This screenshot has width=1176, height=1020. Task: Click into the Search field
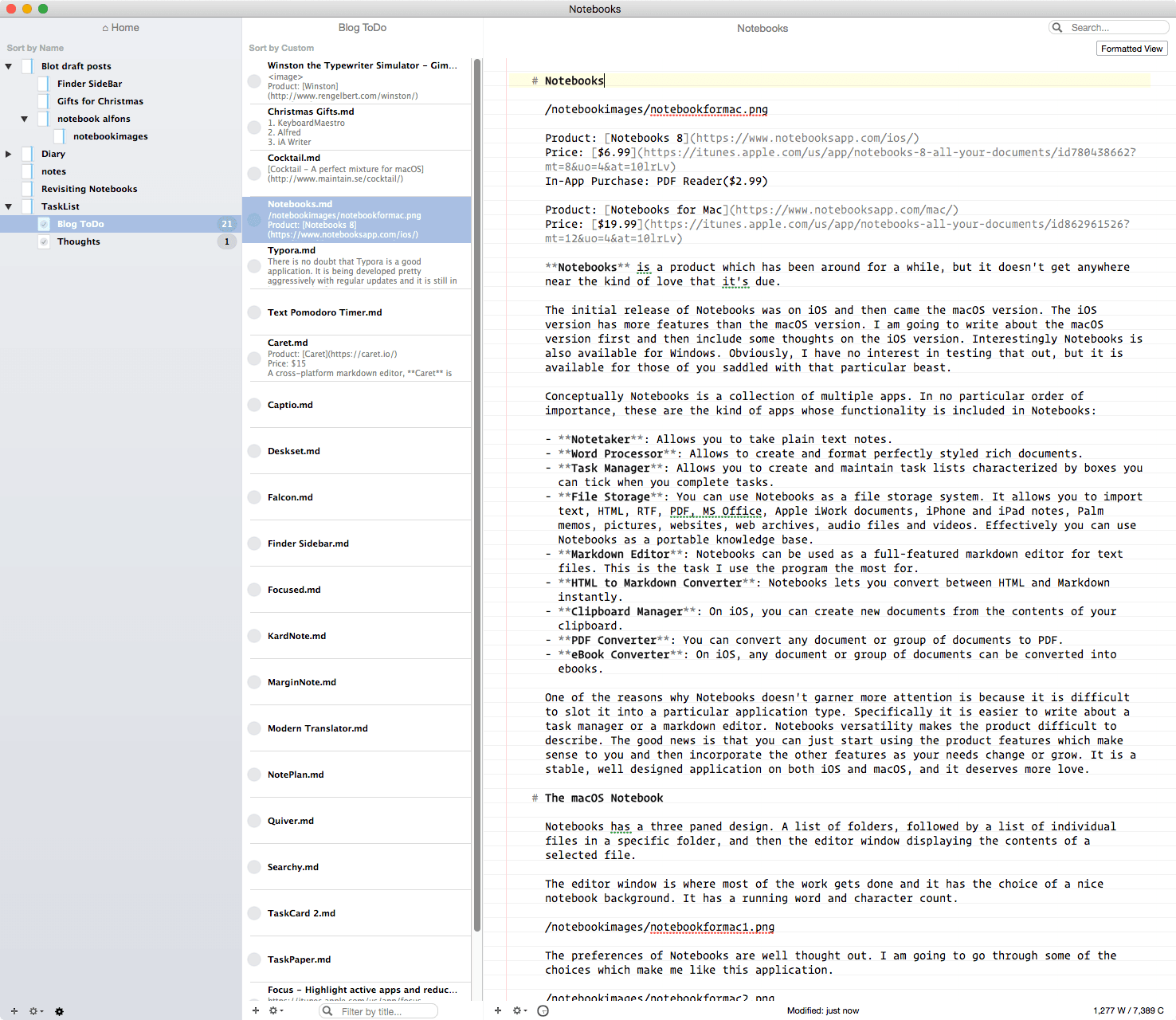[1109, 28]
